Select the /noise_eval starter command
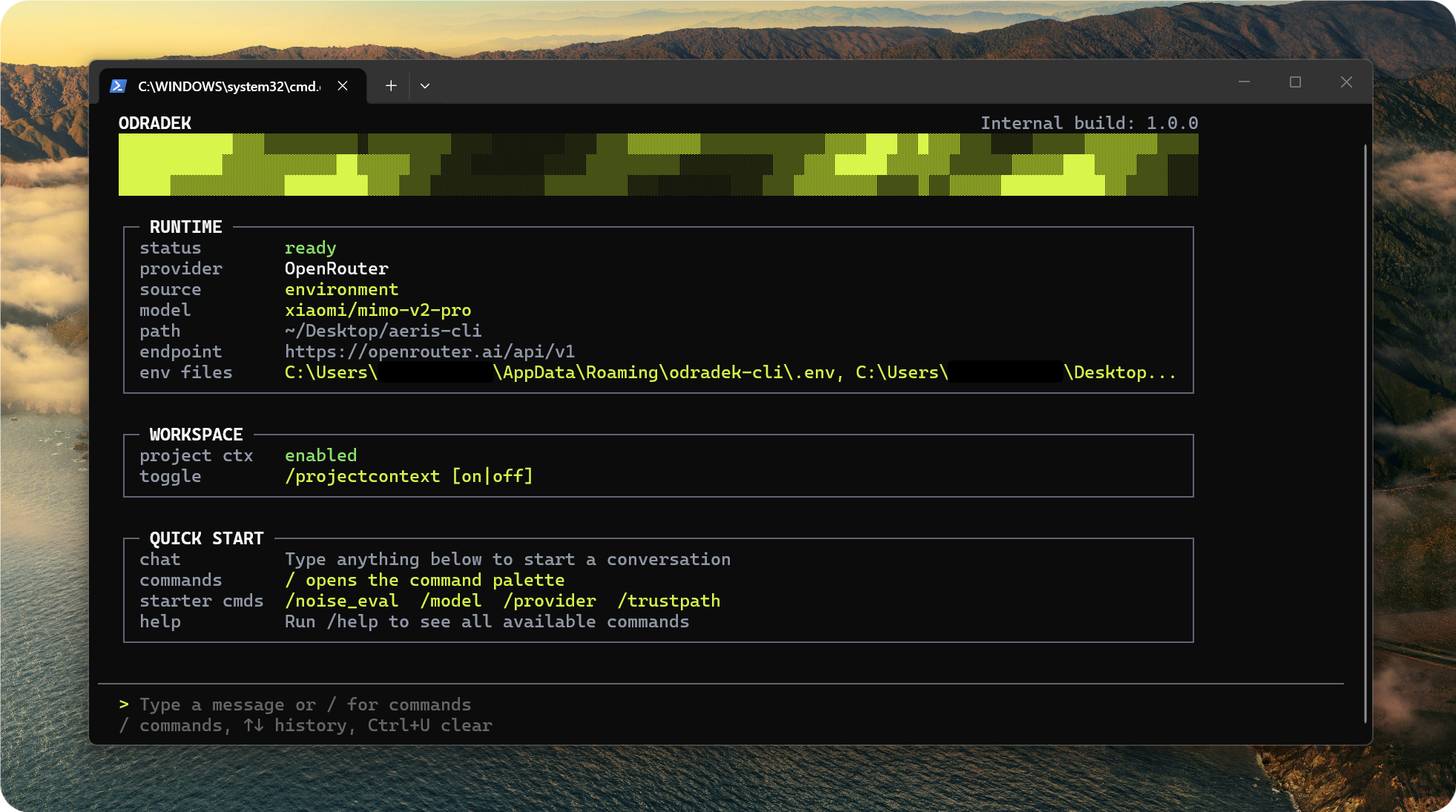 tap(341, 601)
